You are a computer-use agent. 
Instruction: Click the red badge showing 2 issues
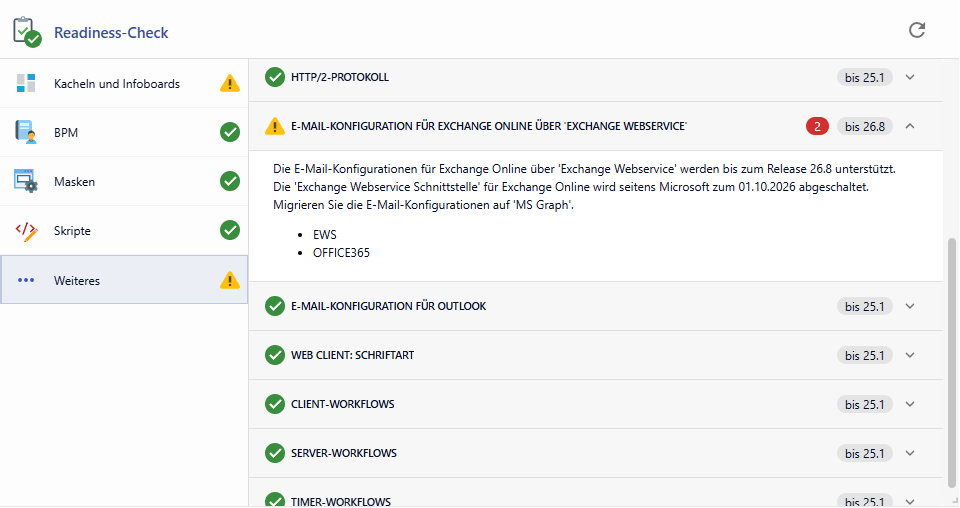pyautogui.click(x=817, y=126)
